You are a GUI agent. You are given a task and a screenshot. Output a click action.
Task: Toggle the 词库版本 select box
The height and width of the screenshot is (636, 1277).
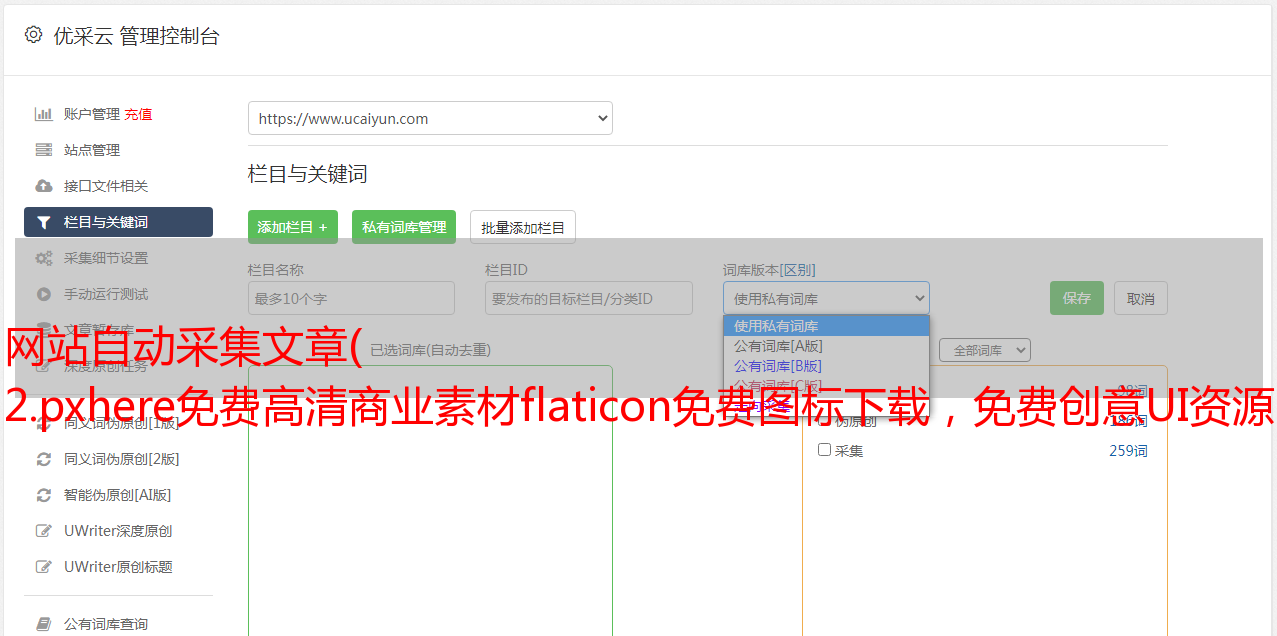(x=826, y=298)
